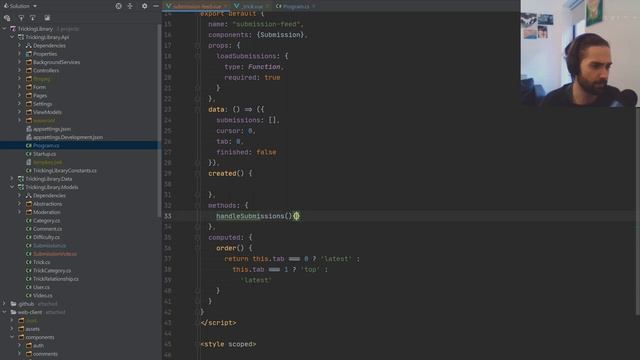Select the assets folder in web-client
This screenshot has height=360, width=640.
[33, 329]
